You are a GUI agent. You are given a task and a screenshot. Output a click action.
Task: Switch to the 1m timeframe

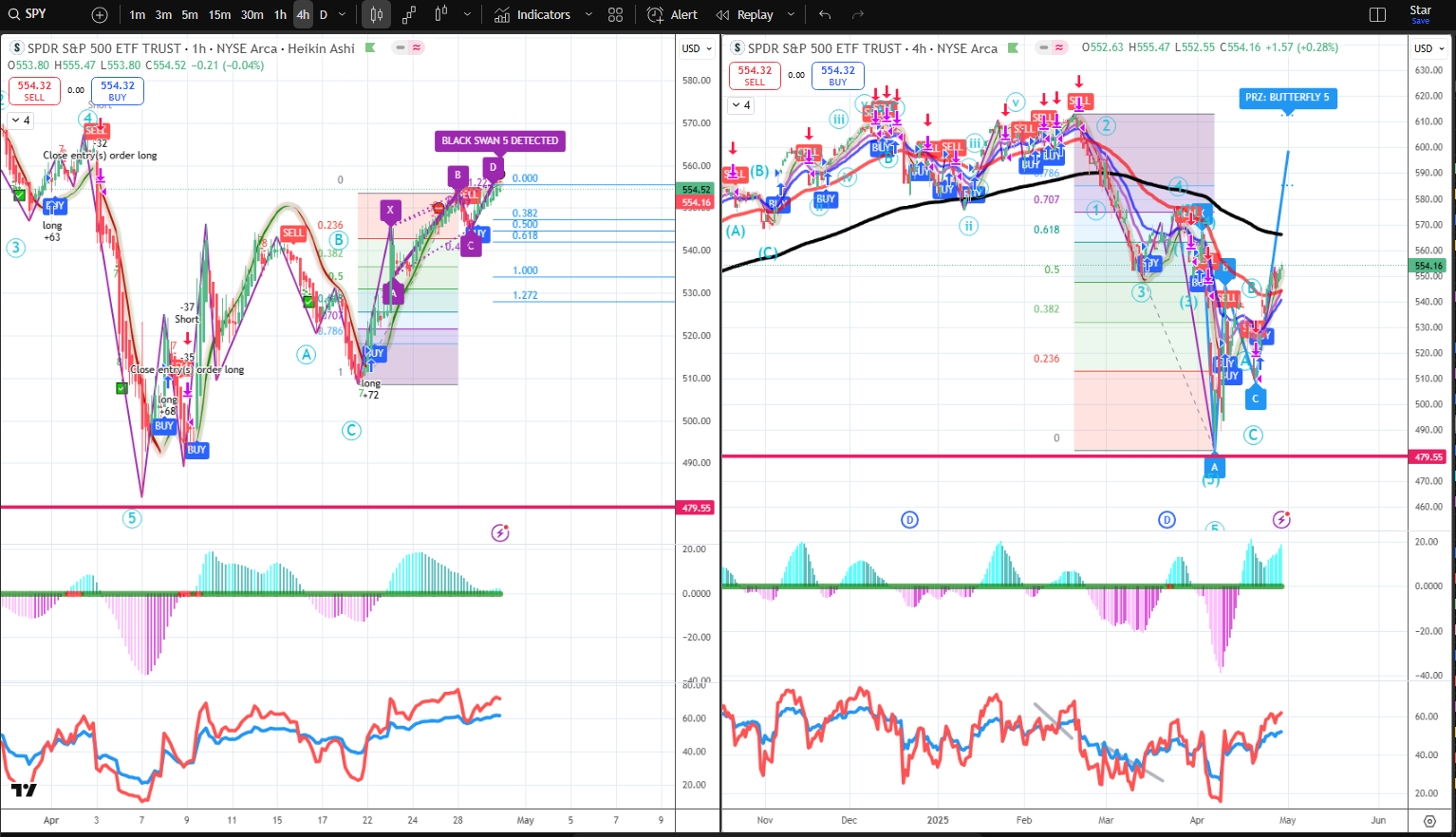tap(138, 14)
